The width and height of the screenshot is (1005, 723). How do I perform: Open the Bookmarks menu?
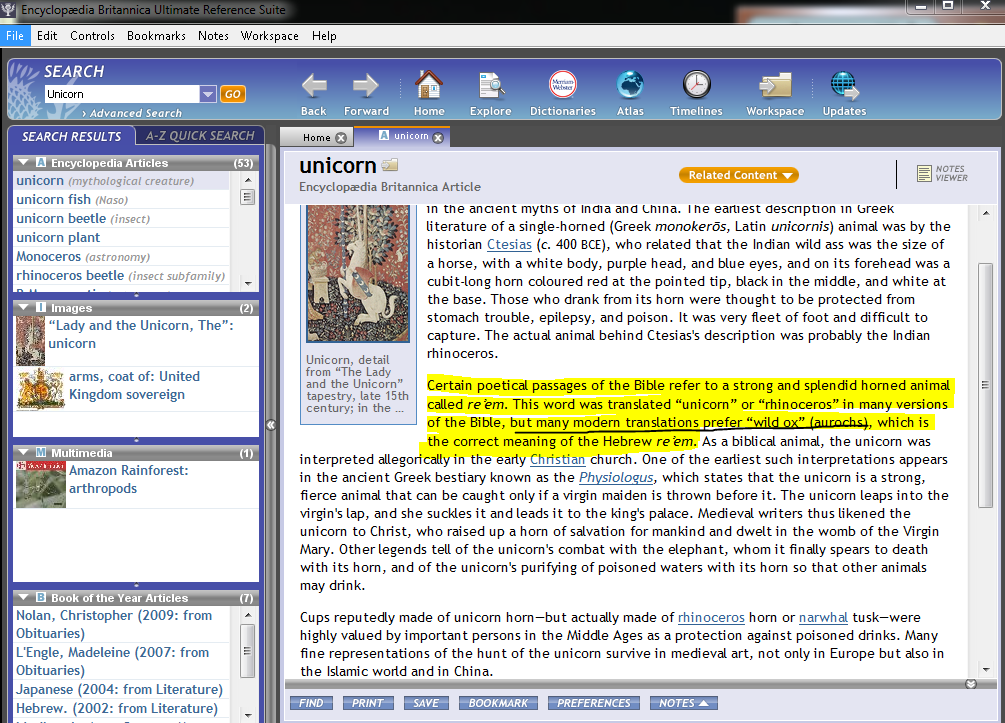(x=156, y=36)
